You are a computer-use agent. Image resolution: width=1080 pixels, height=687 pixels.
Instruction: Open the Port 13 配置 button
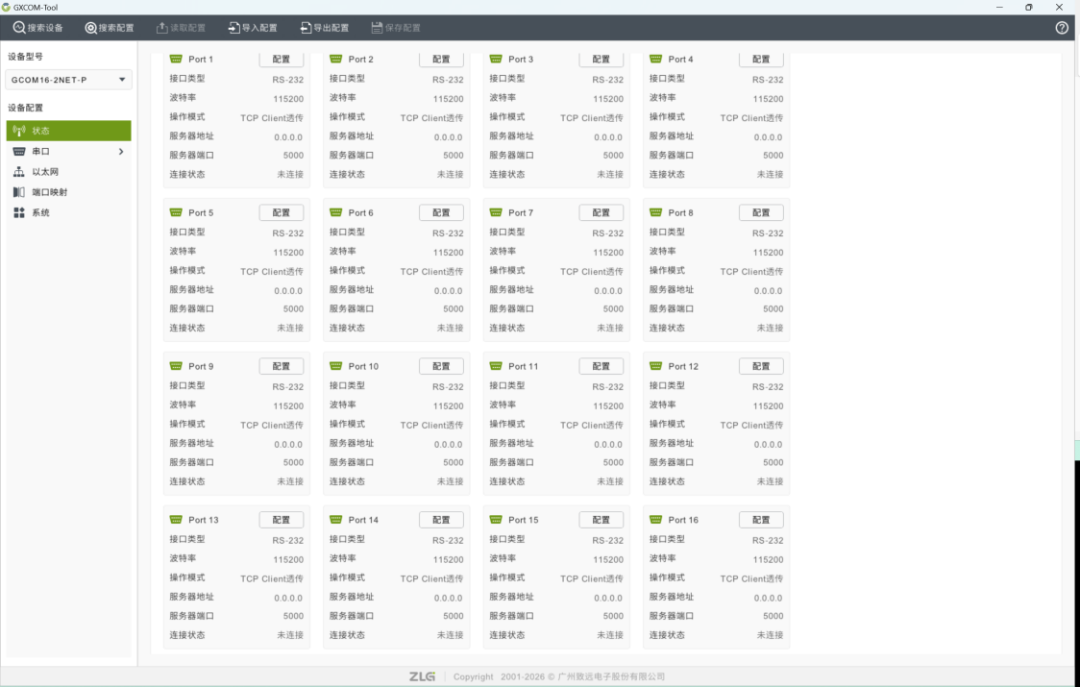coord(281,520)
